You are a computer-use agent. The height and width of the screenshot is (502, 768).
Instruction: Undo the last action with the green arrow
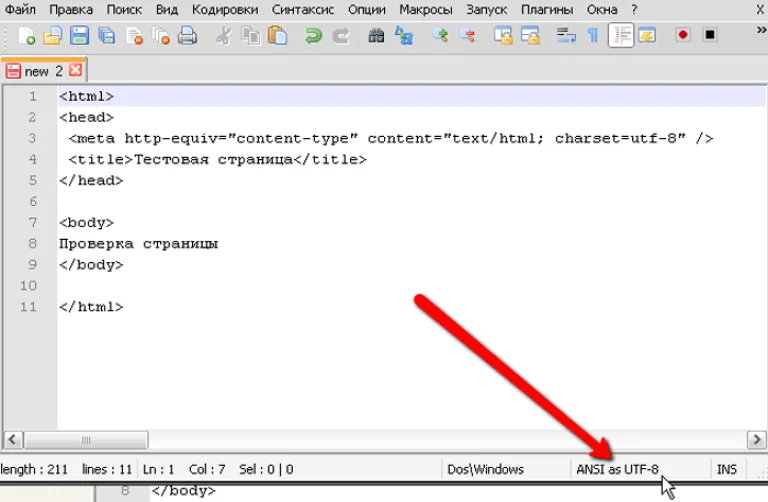pyautogui.click(x=313, y=36)
